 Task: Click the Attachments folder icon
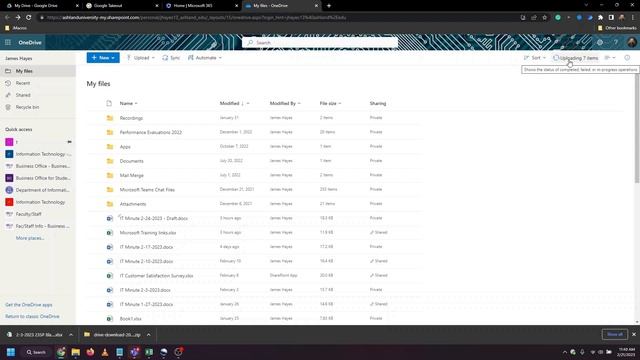[x=110, y=204]
